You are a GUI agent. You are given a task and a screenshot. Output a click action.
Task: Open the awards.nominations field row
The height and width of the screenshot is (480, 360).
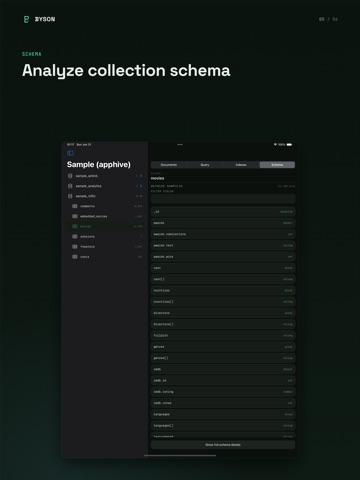(223, 234)
